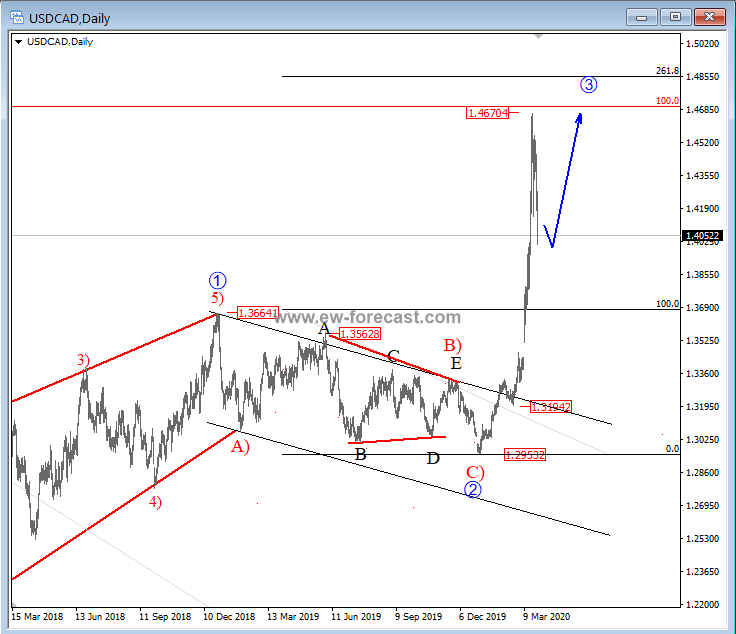Select red wave C) label
736x634 pixels.
click(x=474, y=471)
